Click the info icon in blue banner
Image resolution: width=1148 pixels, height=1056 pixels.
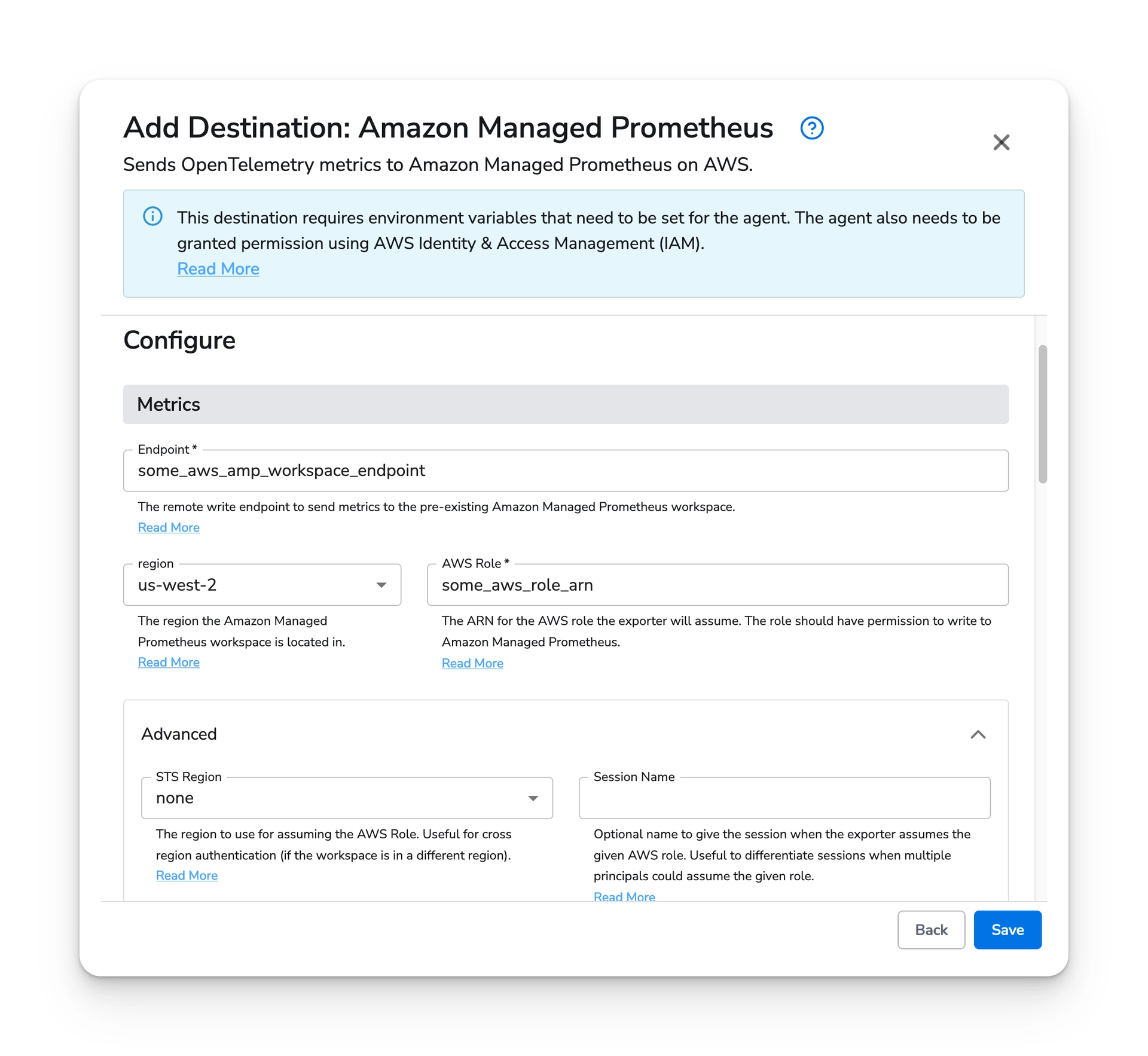(x=152, y=216)
